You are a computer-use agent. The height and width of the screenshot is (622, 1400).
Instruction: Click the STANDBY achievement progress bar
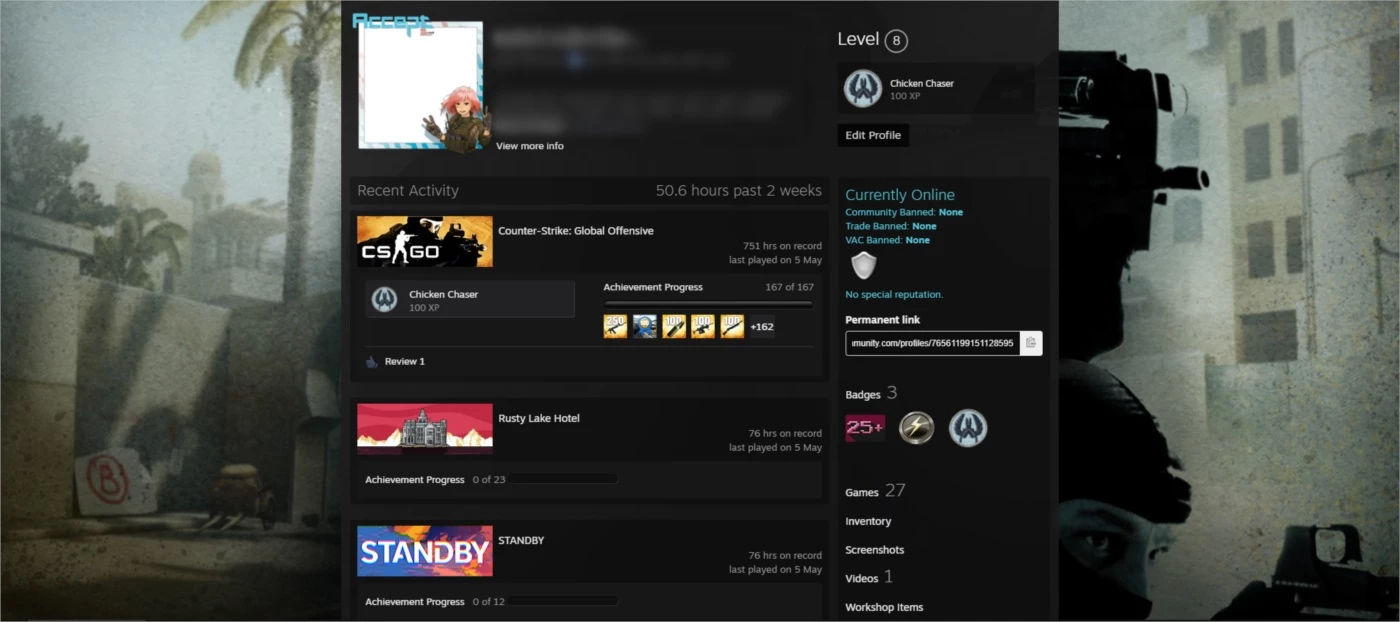563,602
